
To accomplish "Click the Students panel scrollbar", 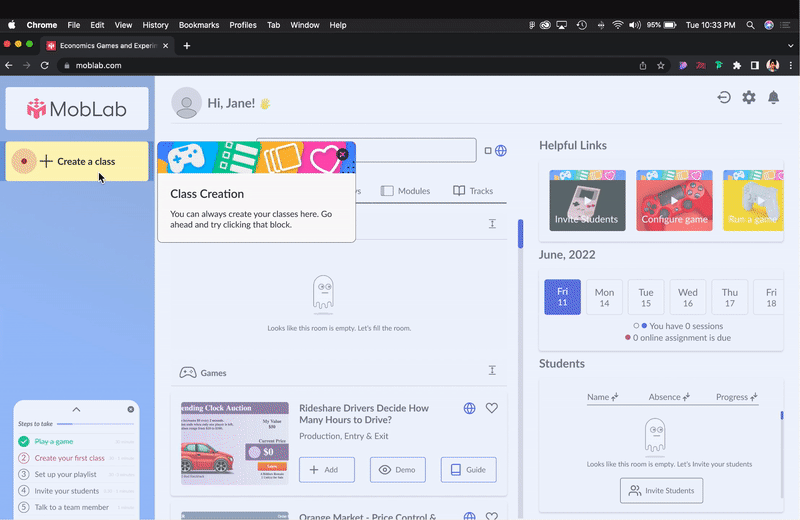I will click(x=782, y=415).
